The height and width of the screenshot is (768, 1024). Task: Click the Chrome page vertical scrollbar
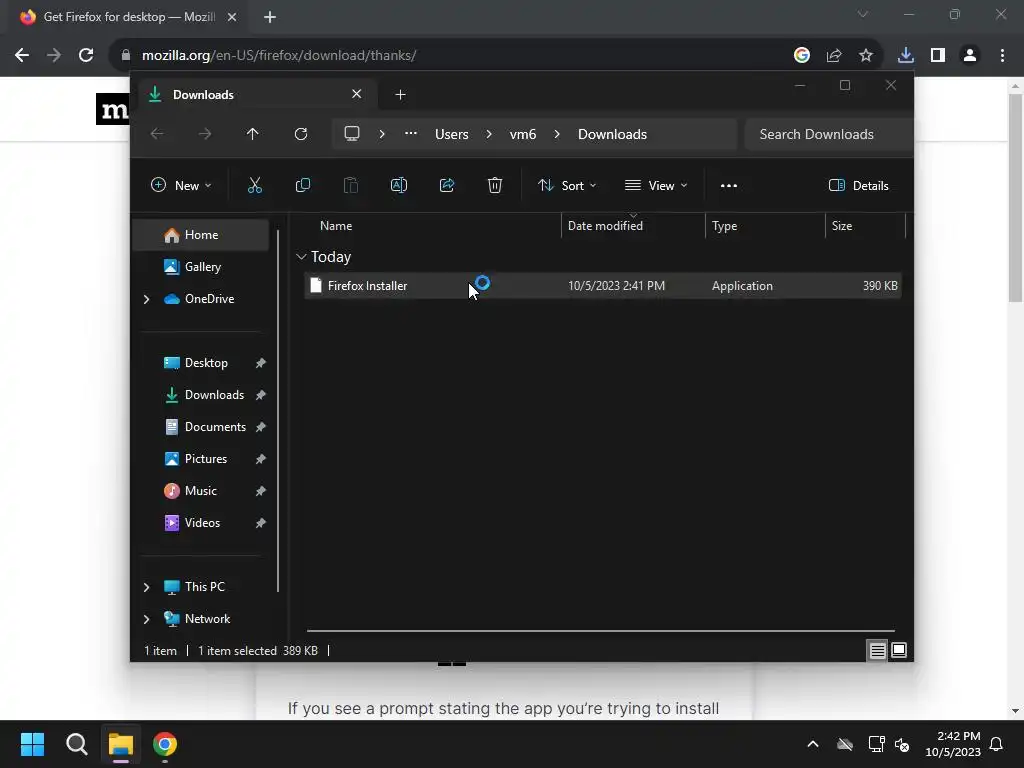click(x=1015, y=197)
